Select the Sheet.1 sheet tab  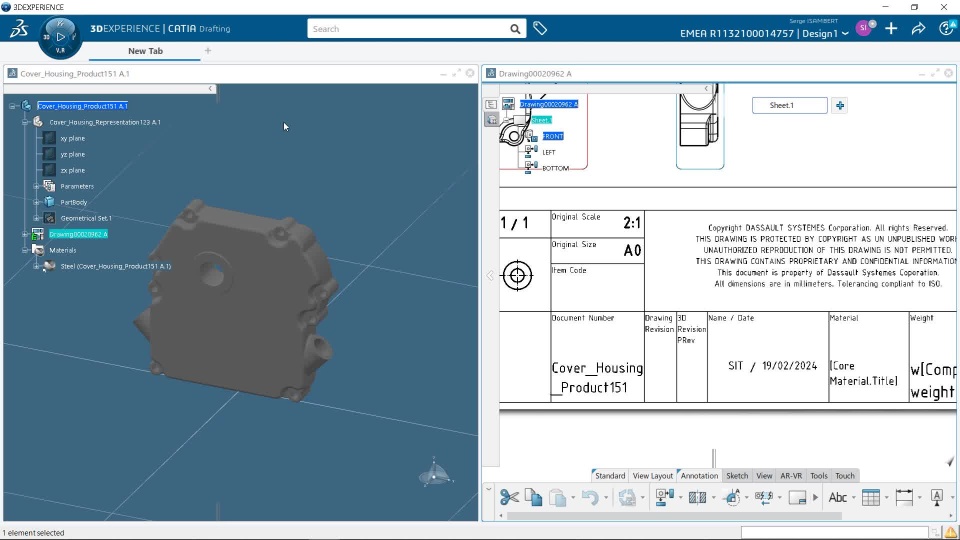(x=790, y=105)
